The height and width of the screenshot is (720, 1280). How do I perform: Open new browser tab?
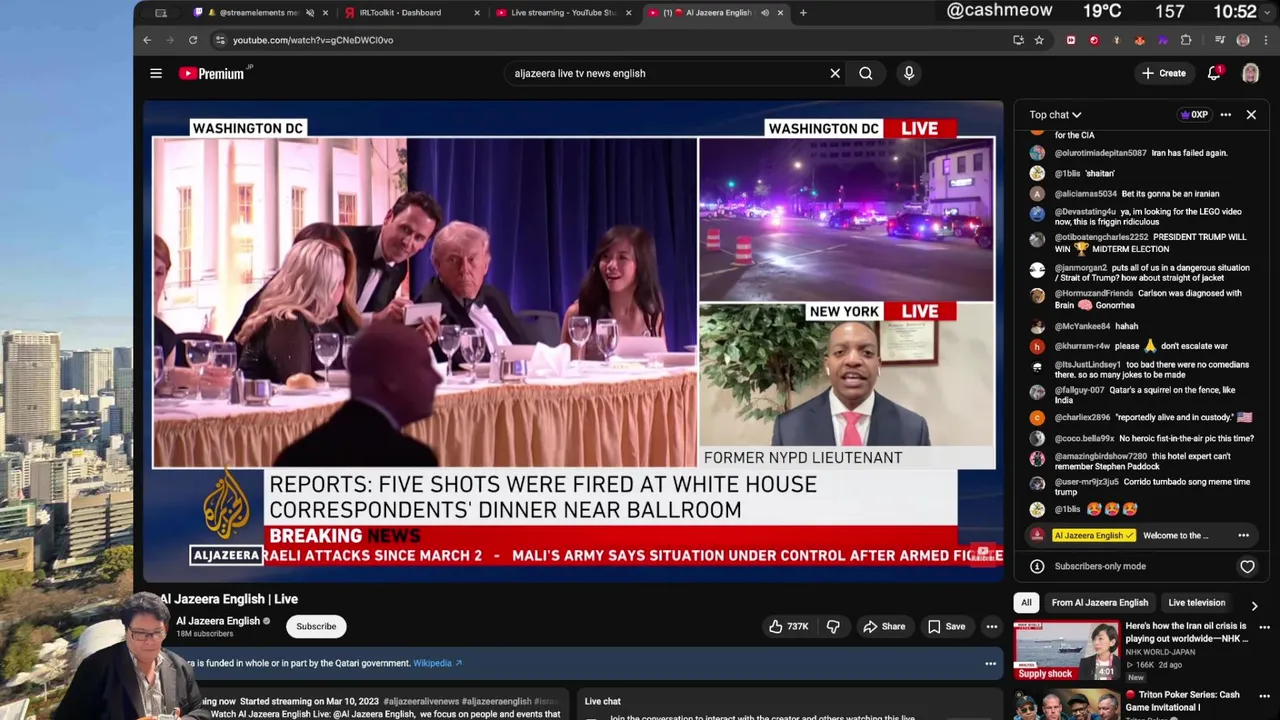tap(803, 13)
